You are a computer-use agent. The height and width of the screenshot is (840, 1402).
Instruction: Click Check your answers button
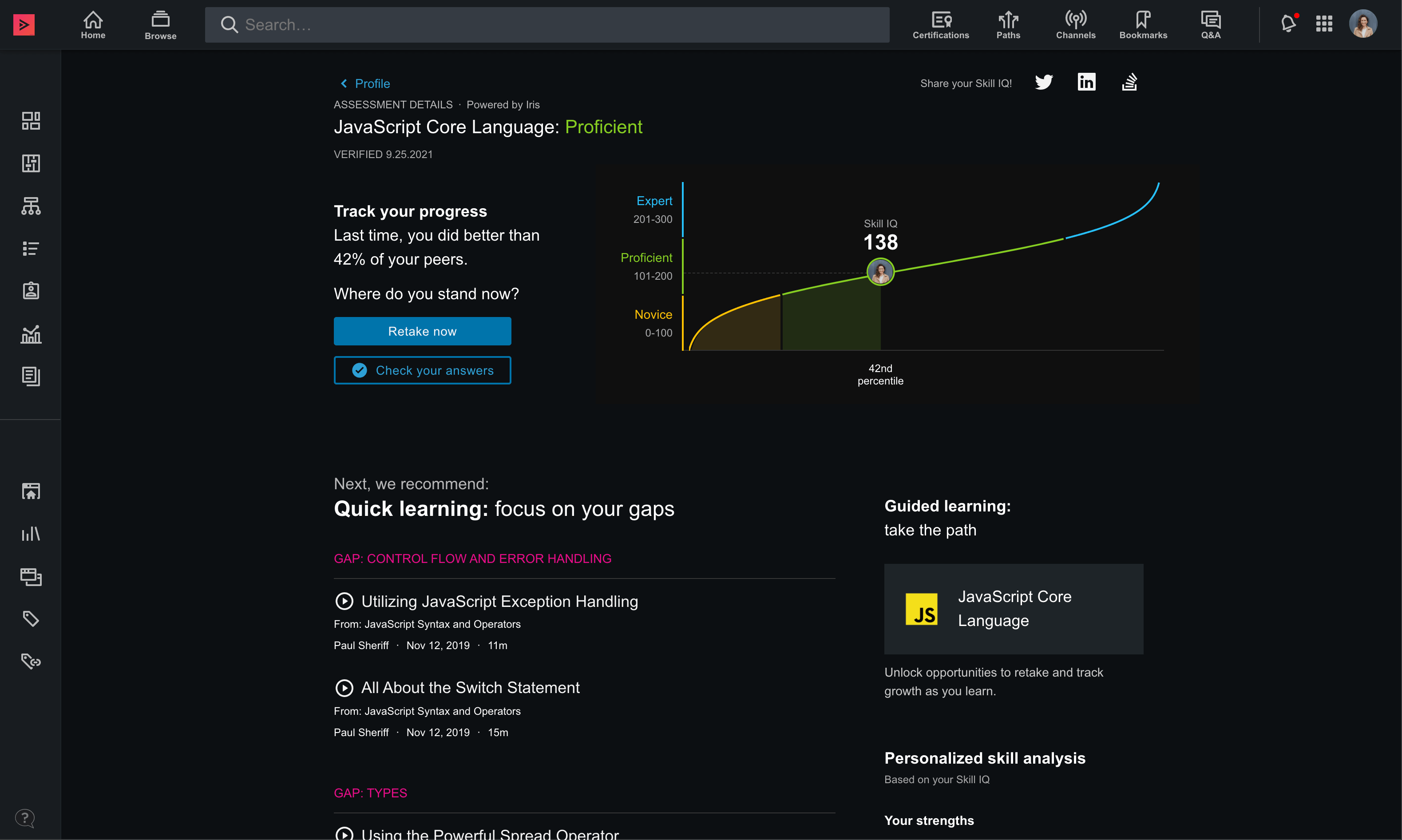click(422, 370)
